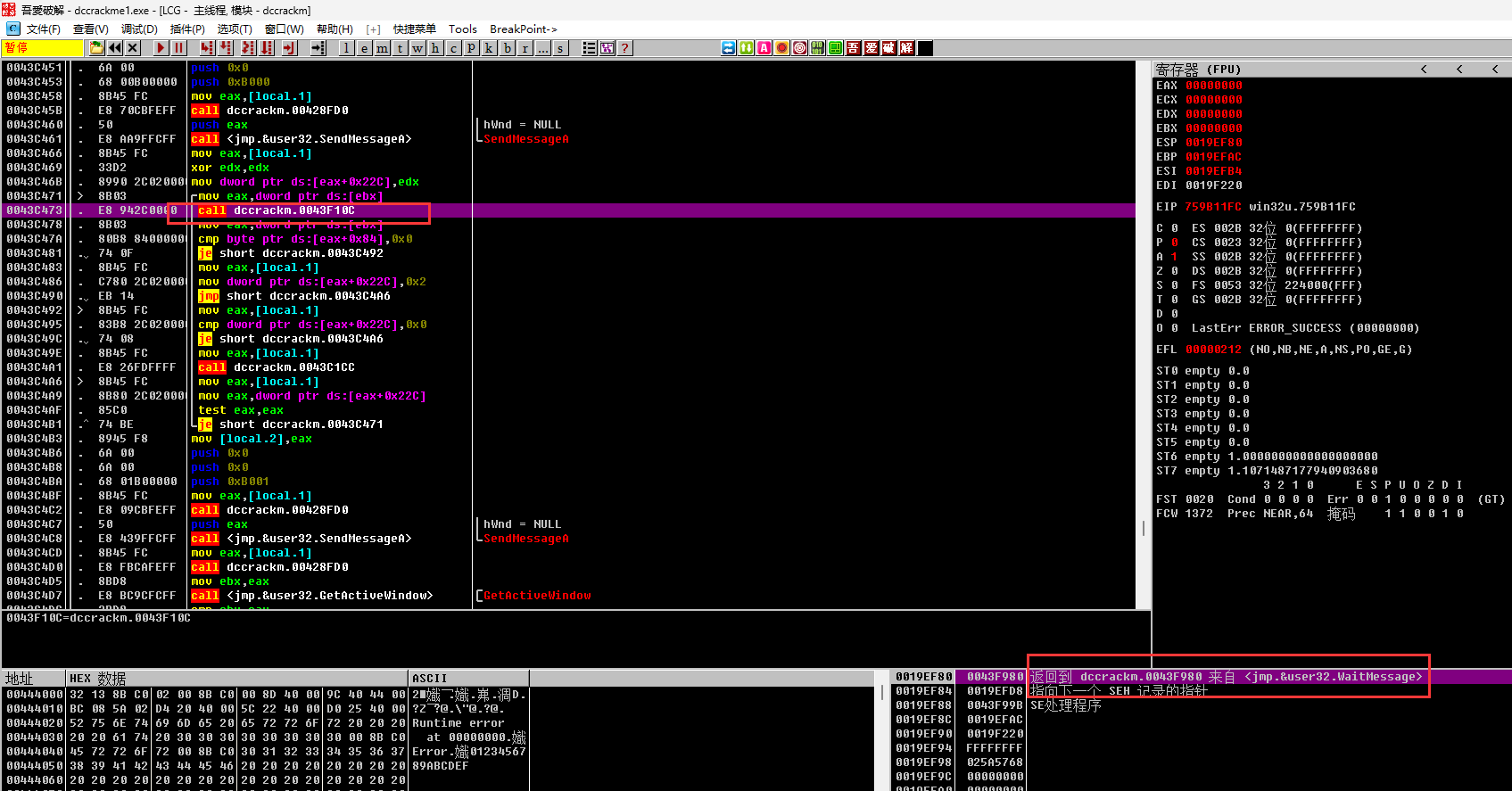Click the maroon target plugin icon
Image resolution: width=1512 pixels, height=791 pixels.
click(x=799, y=48)
